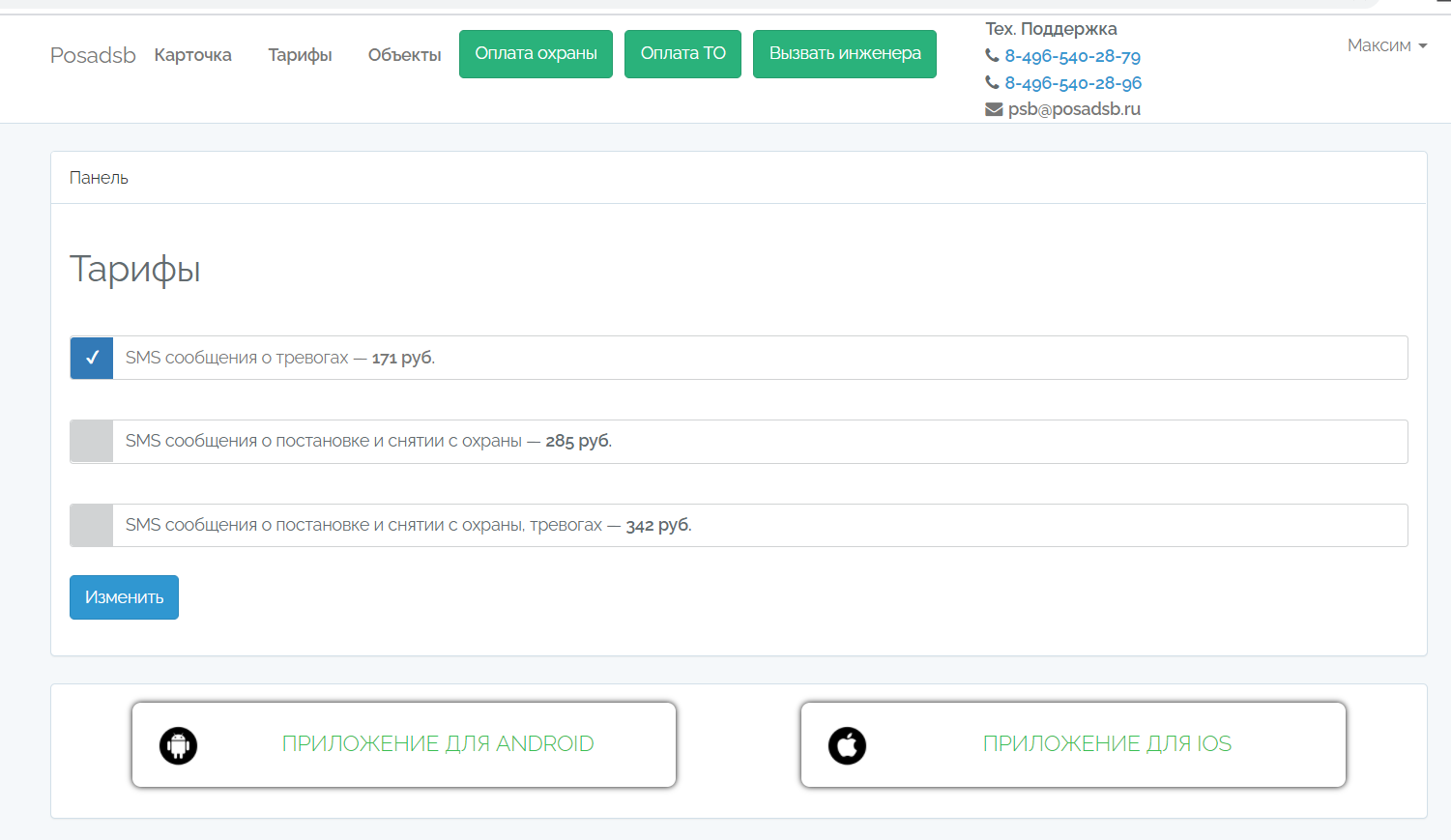Open the Приложение для Android link

pyautogui.click(x=437, y=743)
